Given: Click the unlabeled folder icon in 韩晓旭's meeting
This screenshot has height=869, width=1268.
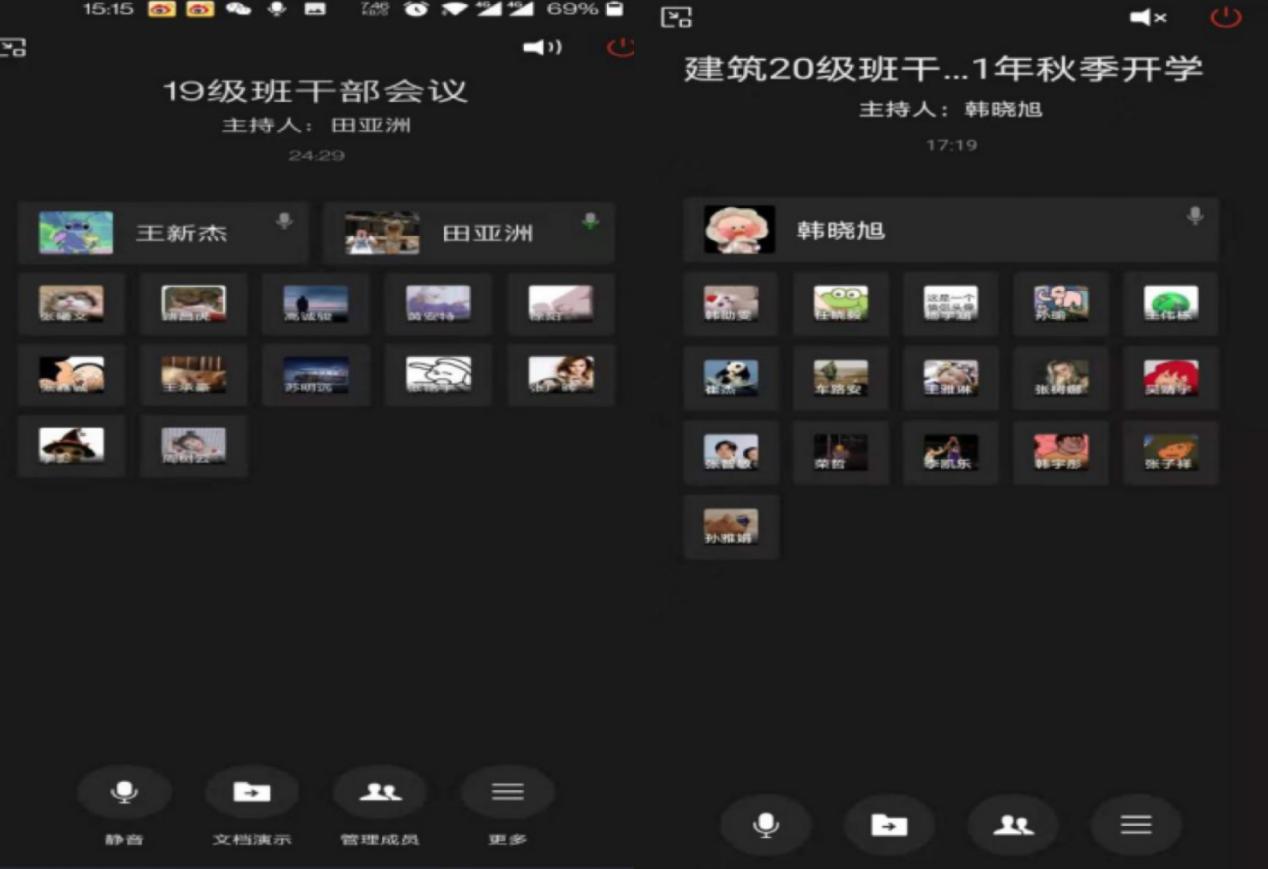Looking at the screenshot, I should click(x=889, y=825).
